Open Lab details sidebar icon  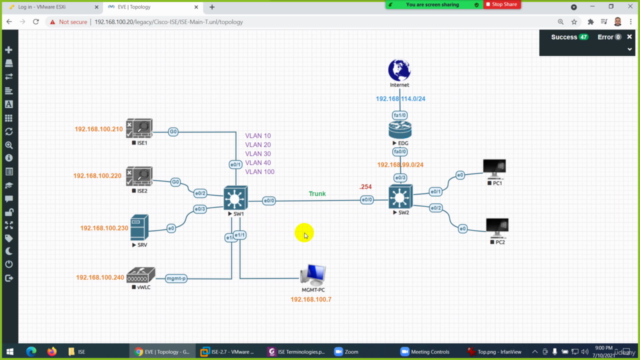click(x=9, y=171)
